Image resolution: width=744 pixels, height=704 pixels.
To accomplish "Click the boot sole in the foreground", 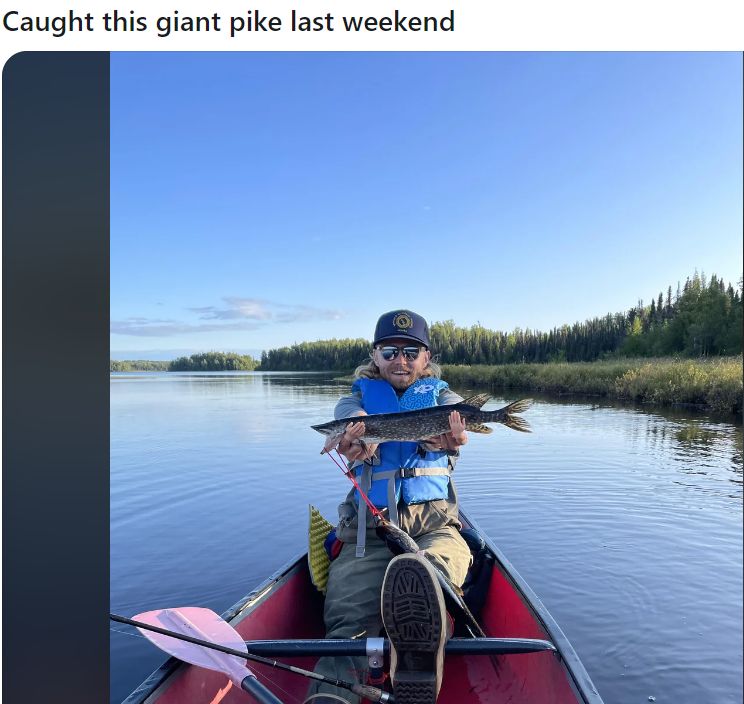I will point(413,626).
